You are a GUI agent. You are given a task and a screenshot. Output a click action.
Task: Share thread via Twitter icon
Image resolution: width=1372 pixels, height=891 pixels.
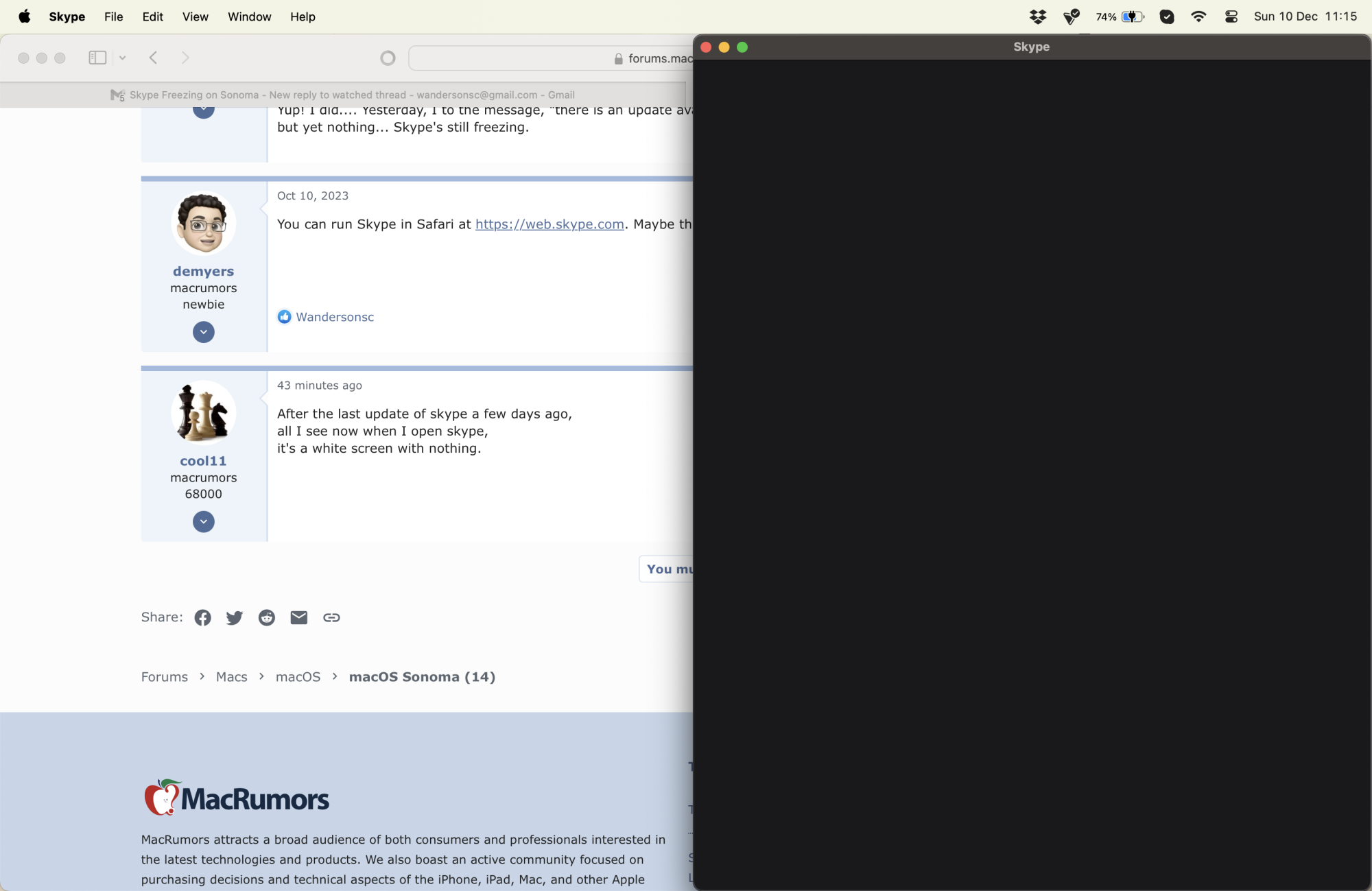click(x=234, y=617)
